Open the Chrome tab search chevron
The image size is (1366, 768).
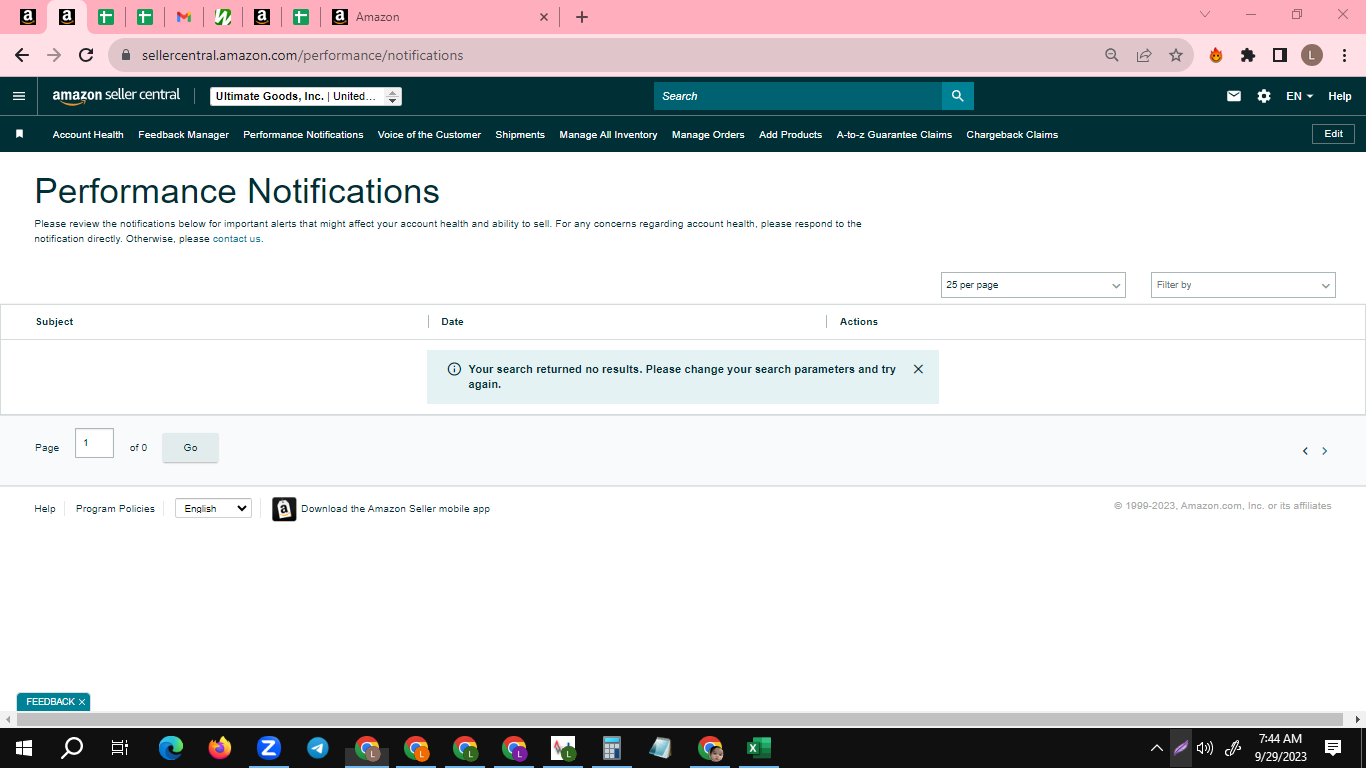(1204, 15)
